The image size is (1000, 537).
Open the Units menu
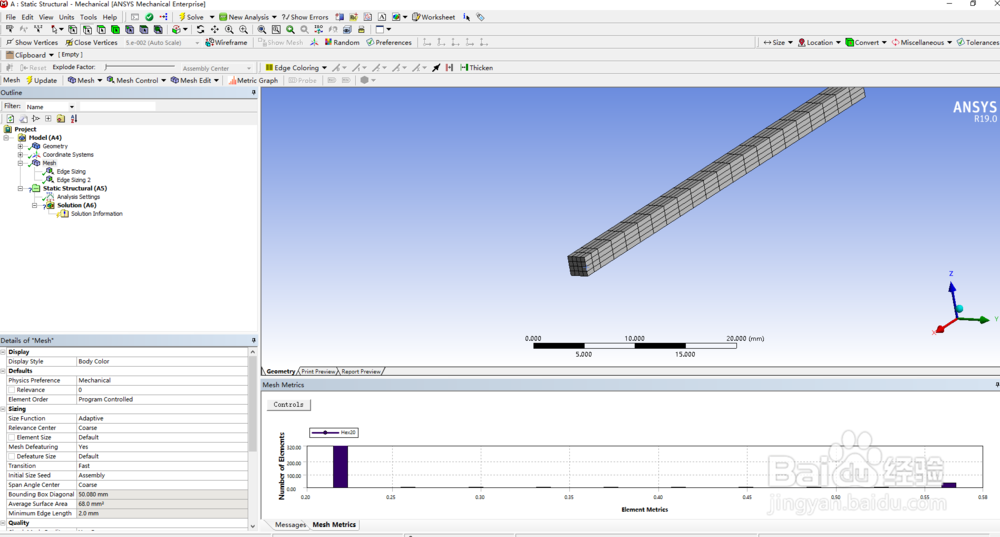tap(66, 17)
